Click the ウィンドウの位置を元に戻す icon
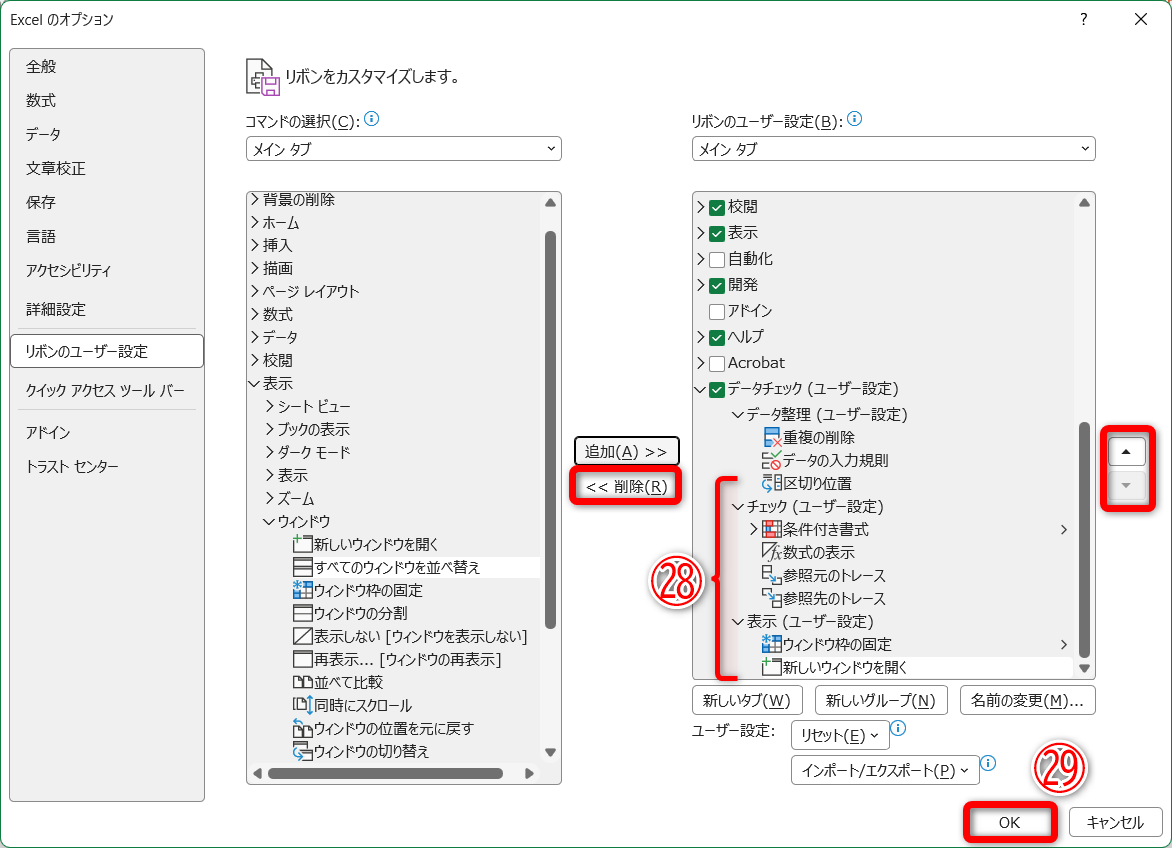 (x=302, y=728)
